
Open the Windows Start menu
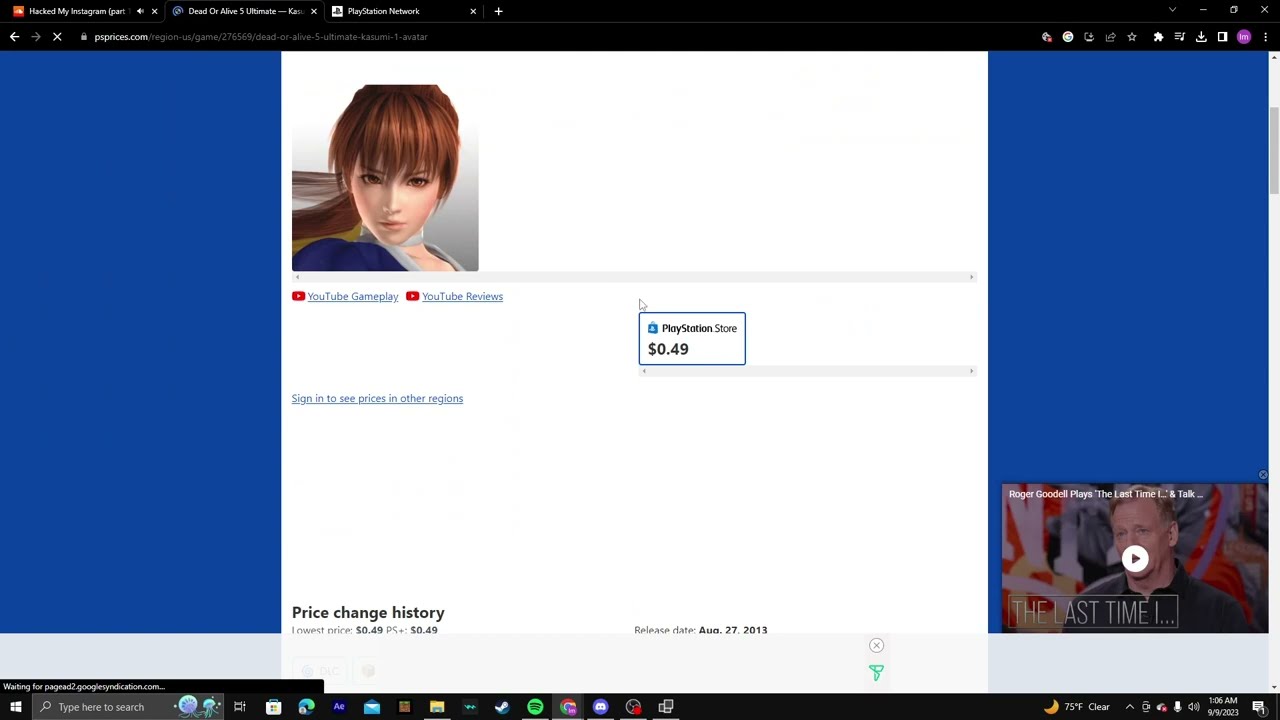(15, 707)
